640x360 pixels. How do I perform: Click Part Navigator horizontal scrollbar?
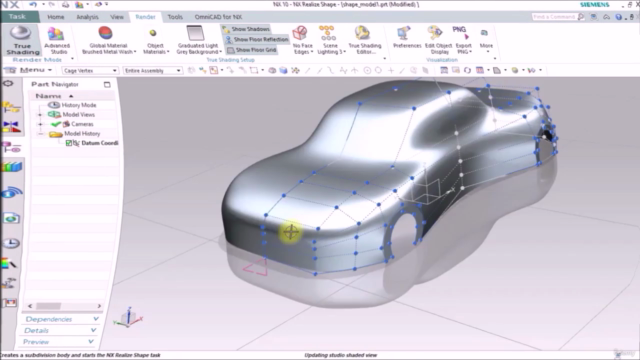point(64,306)
